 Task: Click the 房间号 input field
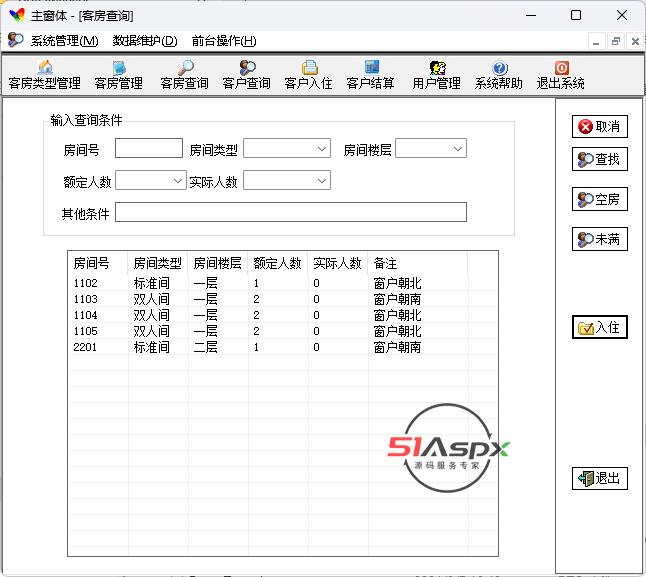tap(149, 149)
